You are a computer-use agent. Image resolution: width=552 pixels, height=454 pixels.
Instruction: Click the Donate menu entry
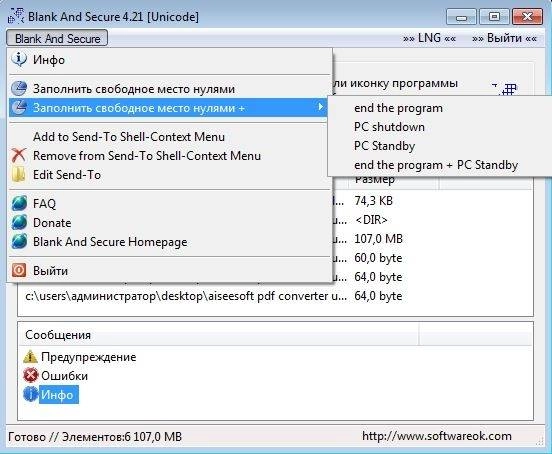pos(170,222)
